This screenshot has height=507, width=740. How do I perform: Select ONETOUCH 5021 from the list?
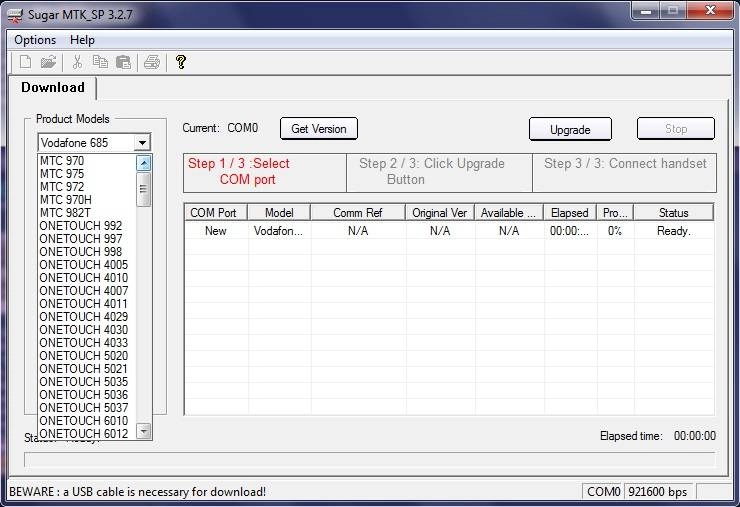click(x=87, y=368)
